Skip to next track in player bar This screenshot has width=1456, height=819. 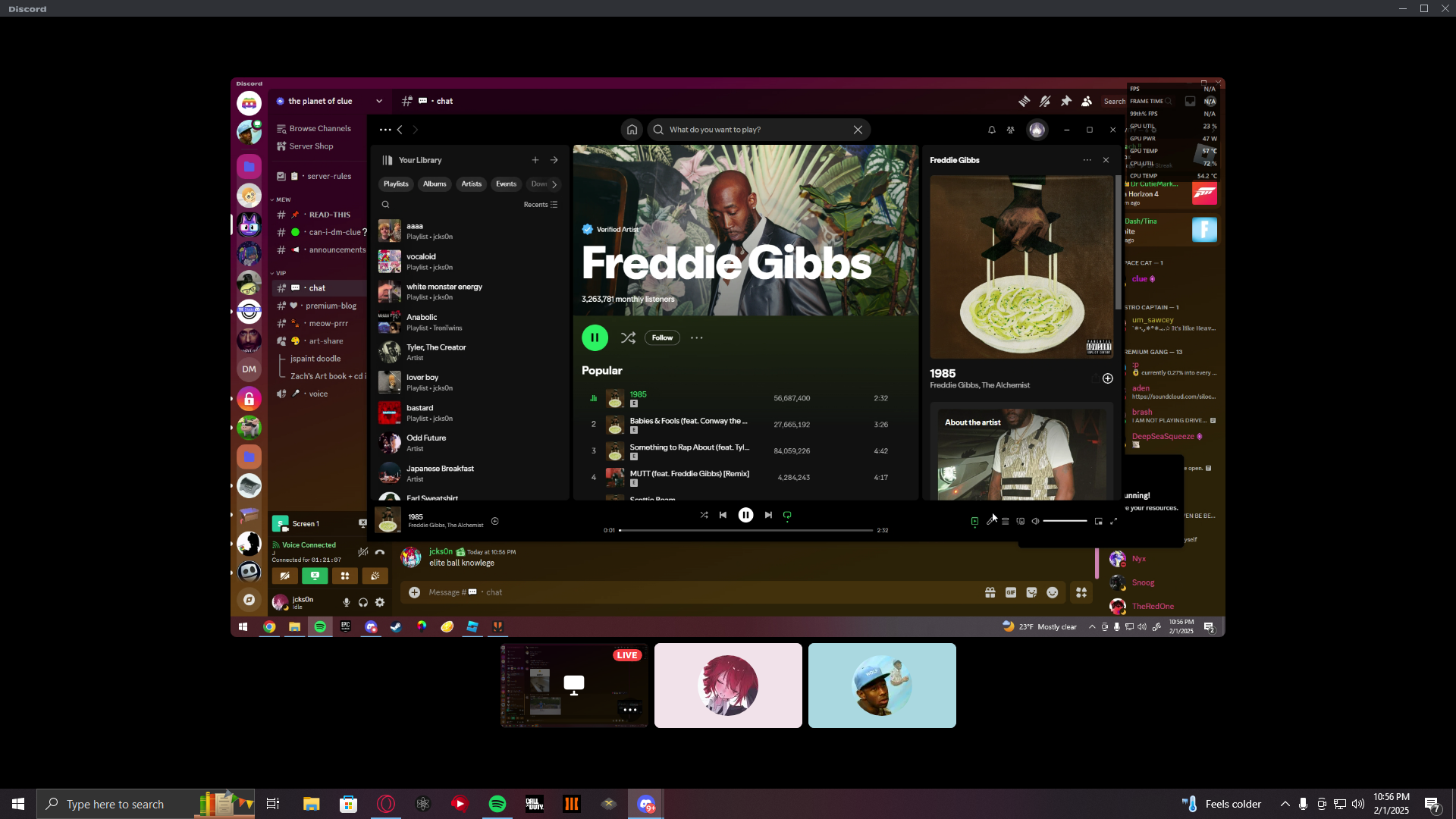point(768,515)
